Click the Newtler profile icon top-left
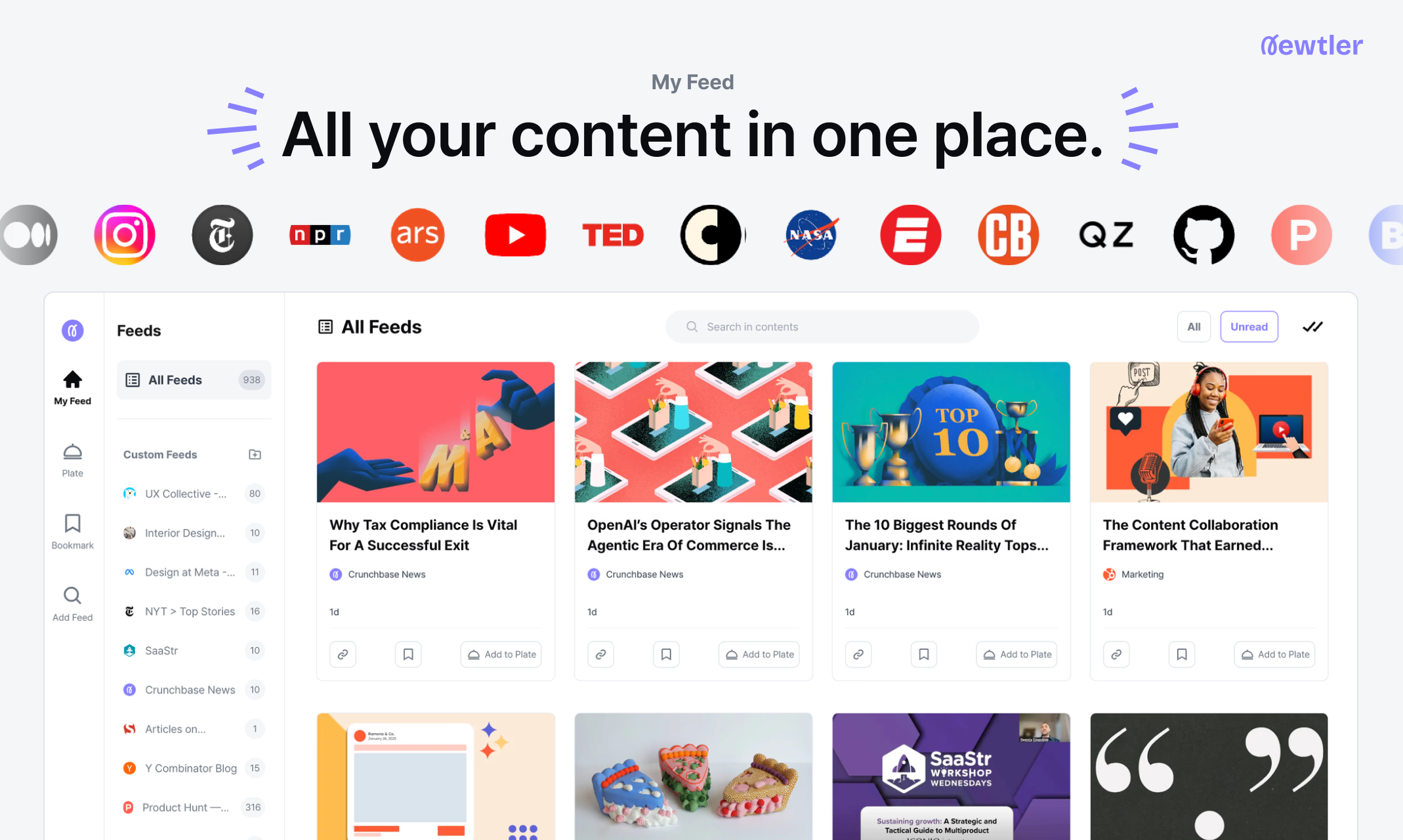This screenshot has width=1403, height=840. point(71,327)
